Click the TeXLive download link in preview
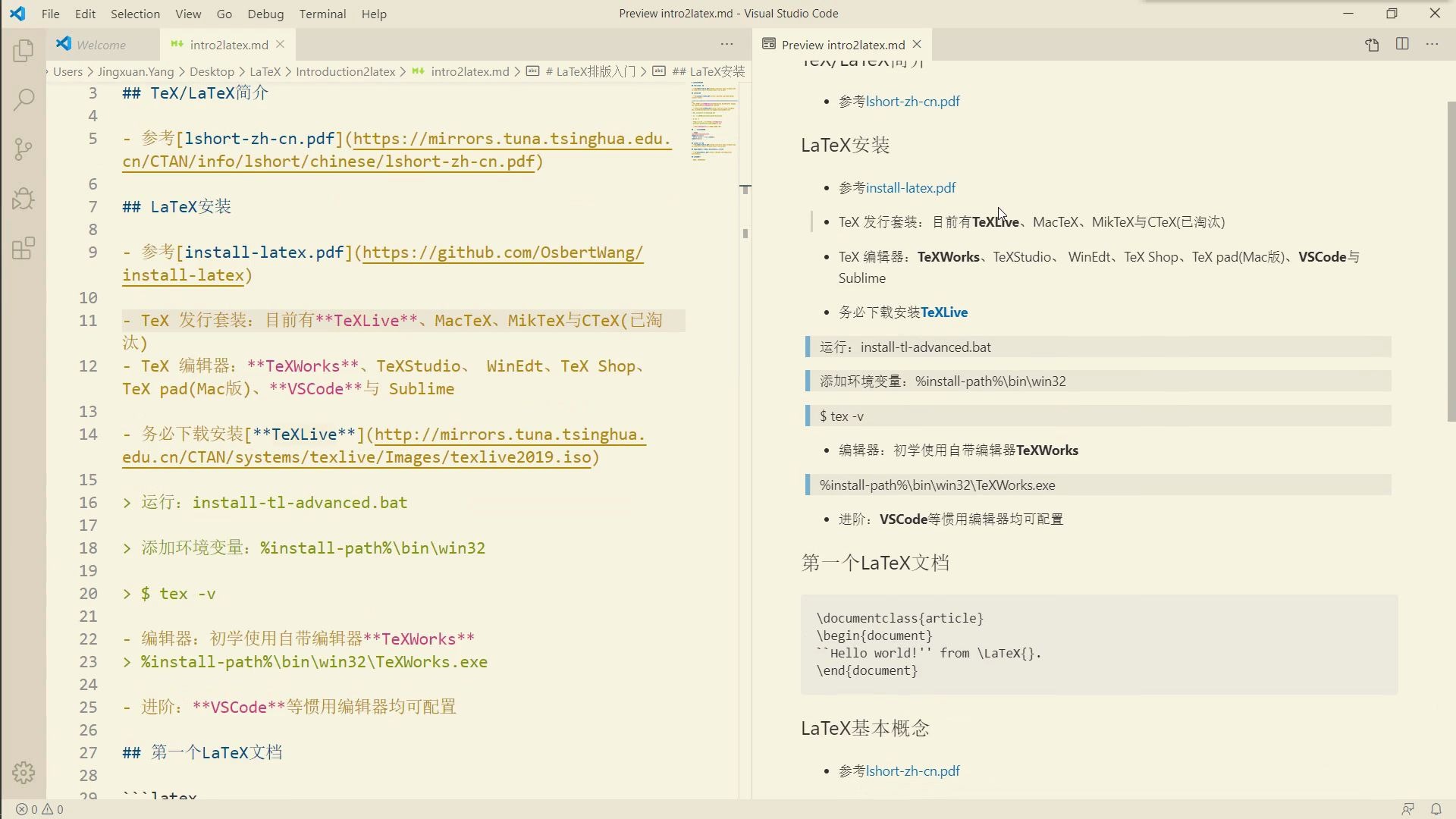 [x=943, y=312]
